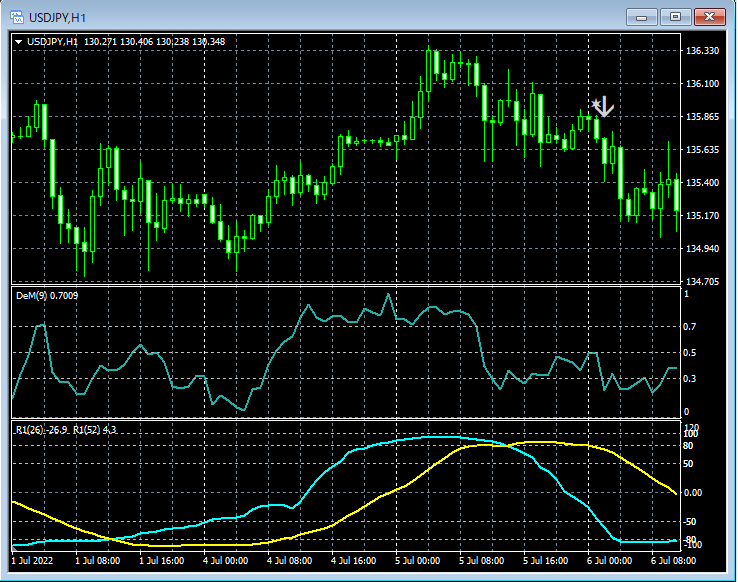Click the 136.330 price scale label
The height and width of the screenshot is (582, 738).
(704, 51)
